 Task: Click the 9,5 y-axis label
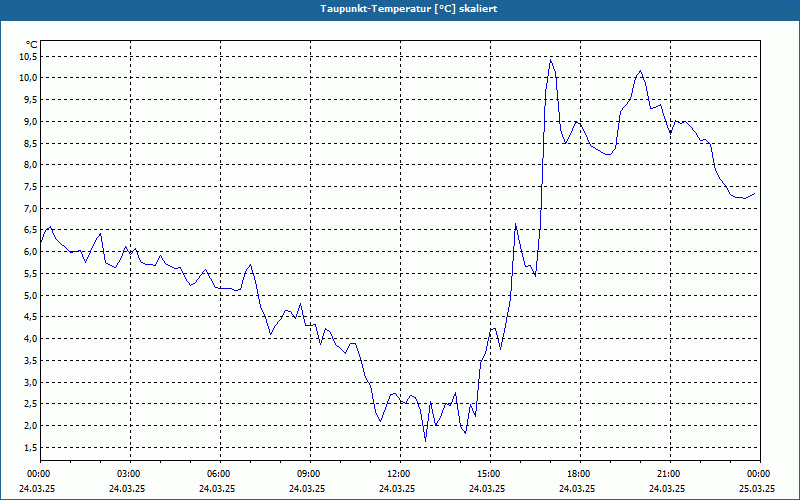coord(31,100)
